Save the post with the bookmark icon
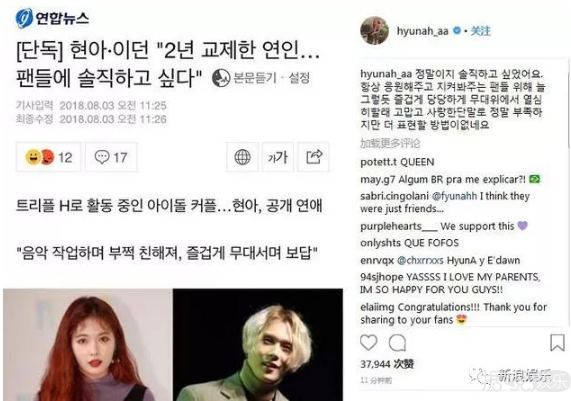Screen dimensions: 571x401 tap(557, 343)
